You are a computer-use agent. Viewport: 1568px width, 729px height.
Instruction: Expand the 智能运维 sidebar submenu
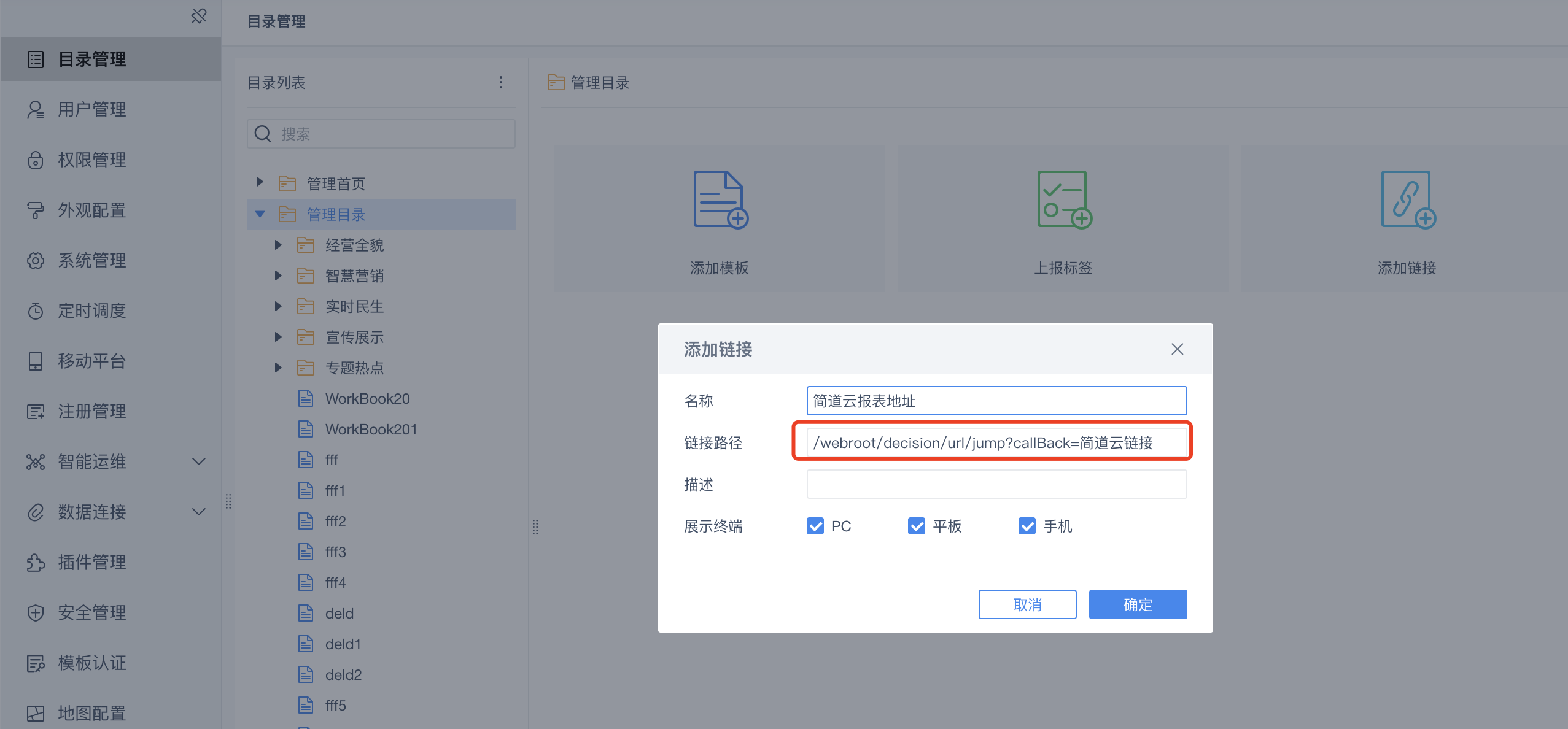click(199, 461)
